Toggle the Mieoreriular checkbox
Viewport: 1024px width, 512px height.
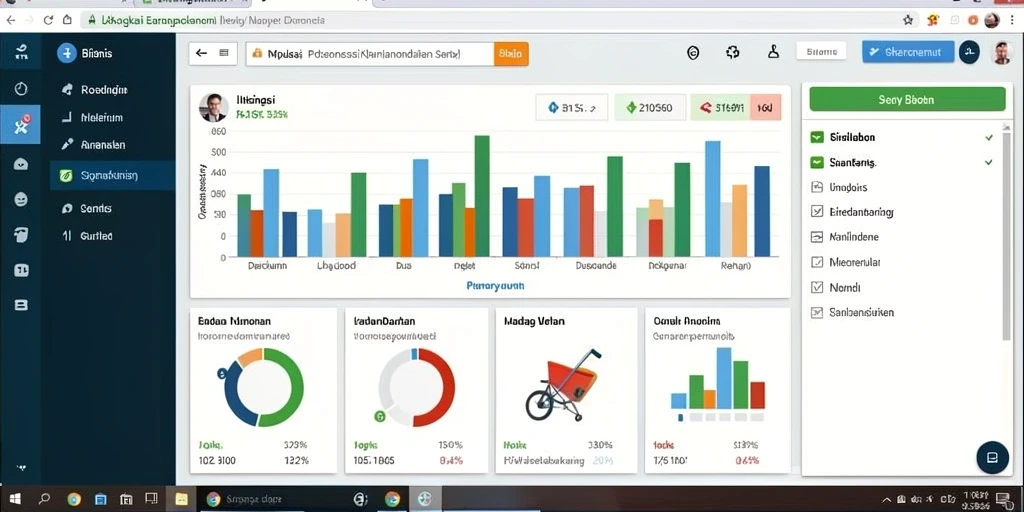click(816, 262)
